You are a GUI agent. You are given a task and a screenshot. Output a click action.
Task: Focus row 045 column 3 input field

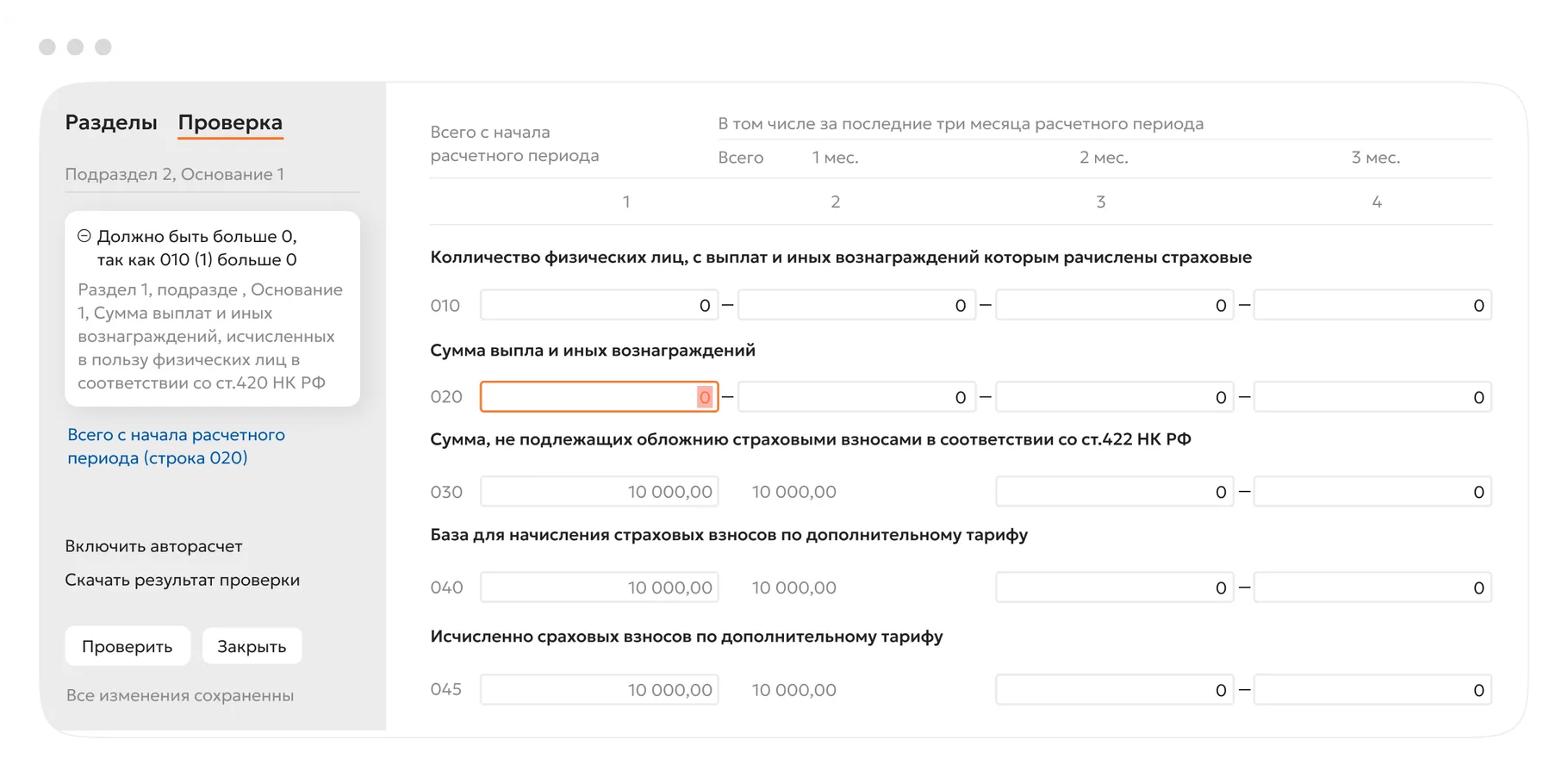[x=1115, y=690]
